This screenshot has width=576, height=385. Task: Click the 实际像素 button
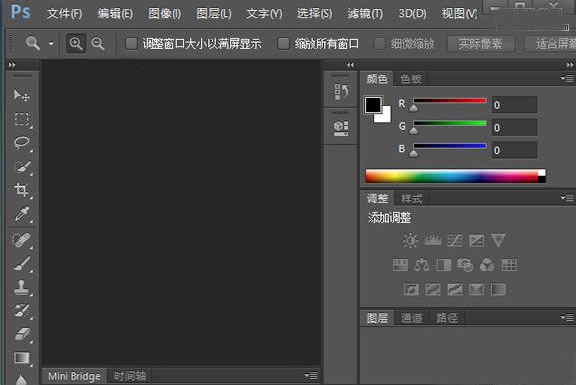tap(480, 44)
